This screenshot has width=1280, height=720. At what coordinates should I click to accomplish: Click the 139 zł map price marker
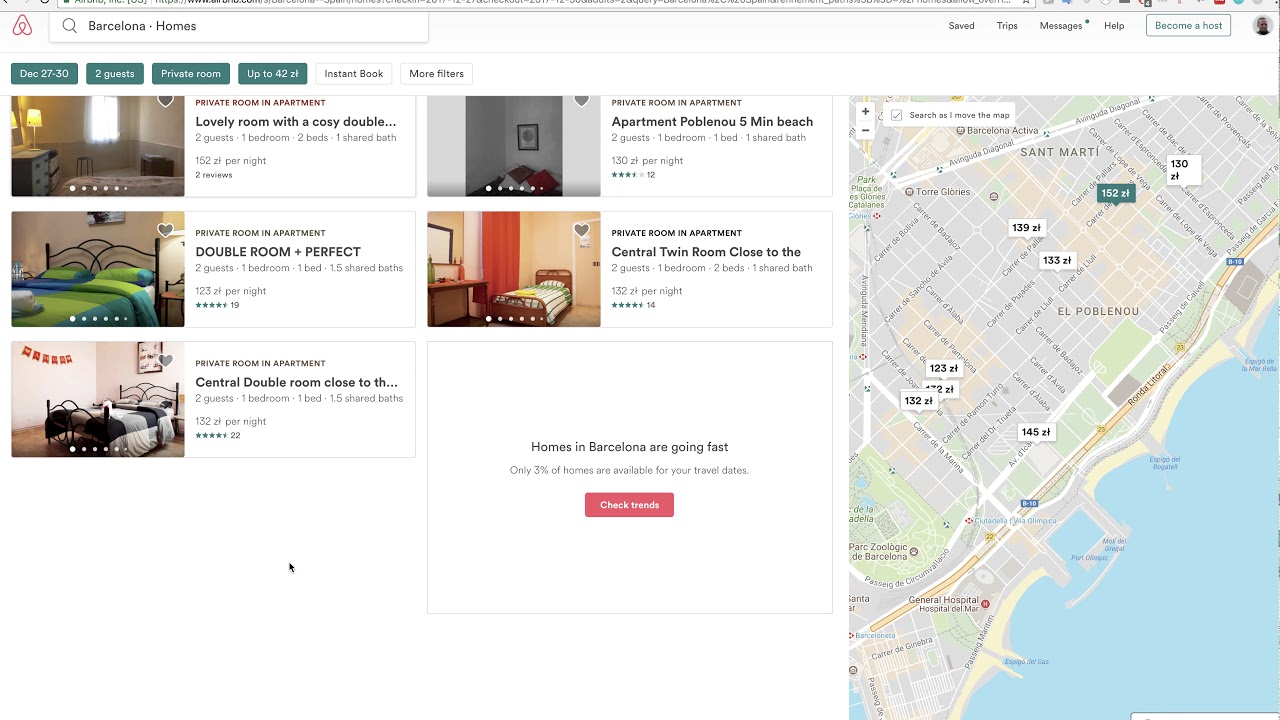[1026, 228]
